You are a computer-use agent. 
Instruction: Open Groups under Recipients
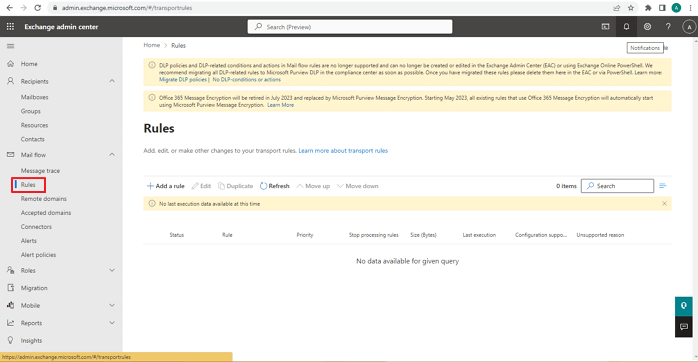pos(31,111)
